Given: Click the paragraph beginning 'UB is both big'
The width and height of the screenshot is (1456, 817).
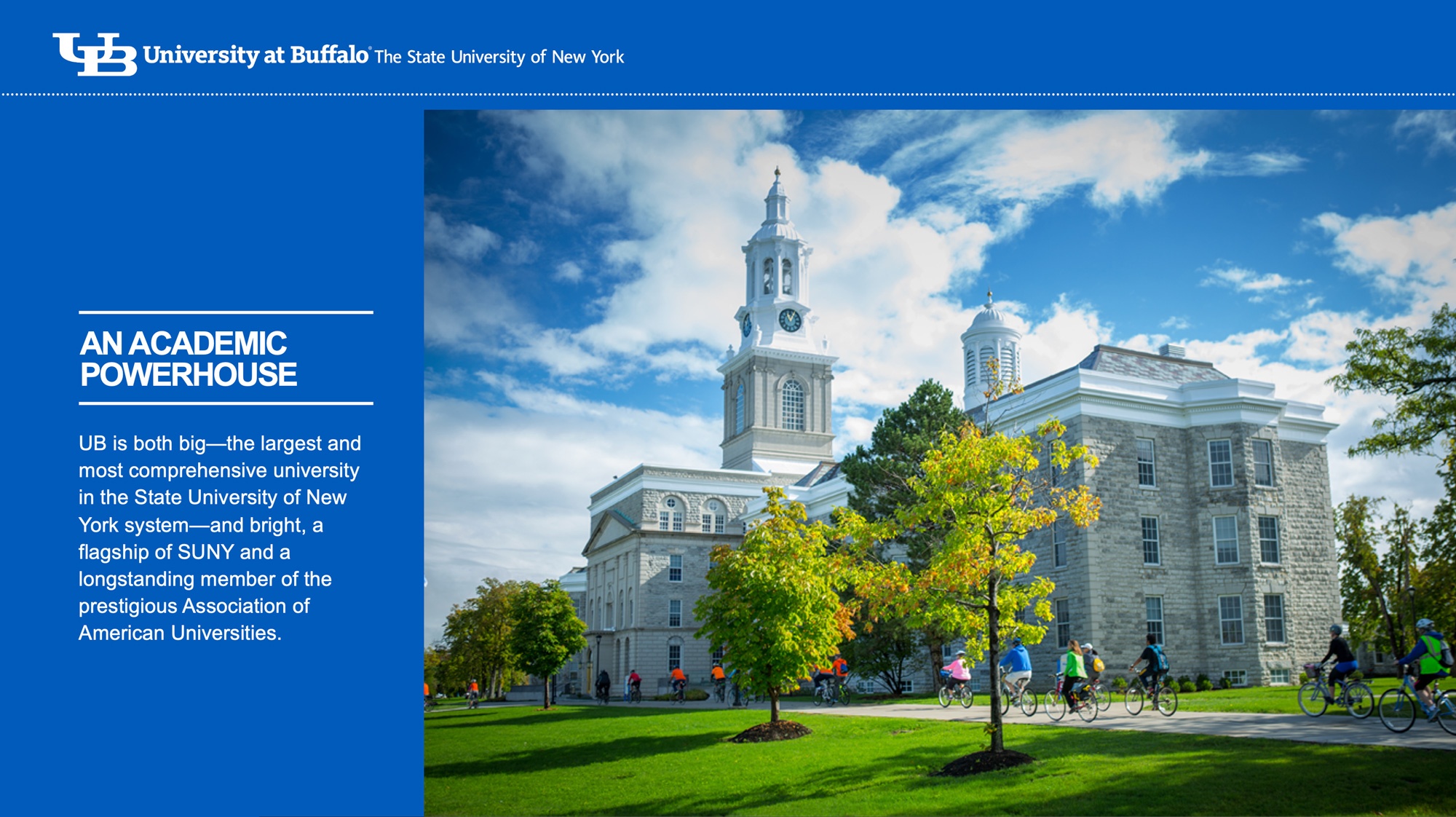Looking at the screenshot, I should 218,537.
